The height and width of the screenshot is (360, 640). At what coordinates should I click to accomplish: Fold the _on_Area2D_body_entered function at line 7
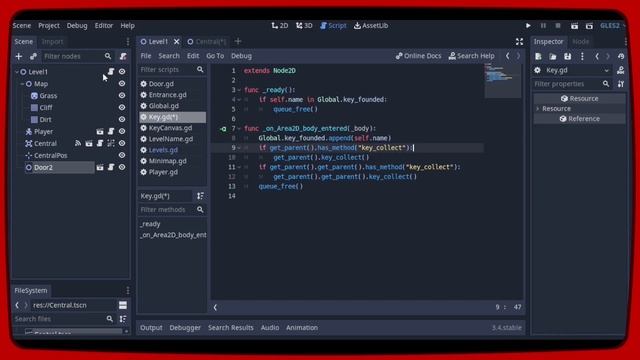click(239, 129)
